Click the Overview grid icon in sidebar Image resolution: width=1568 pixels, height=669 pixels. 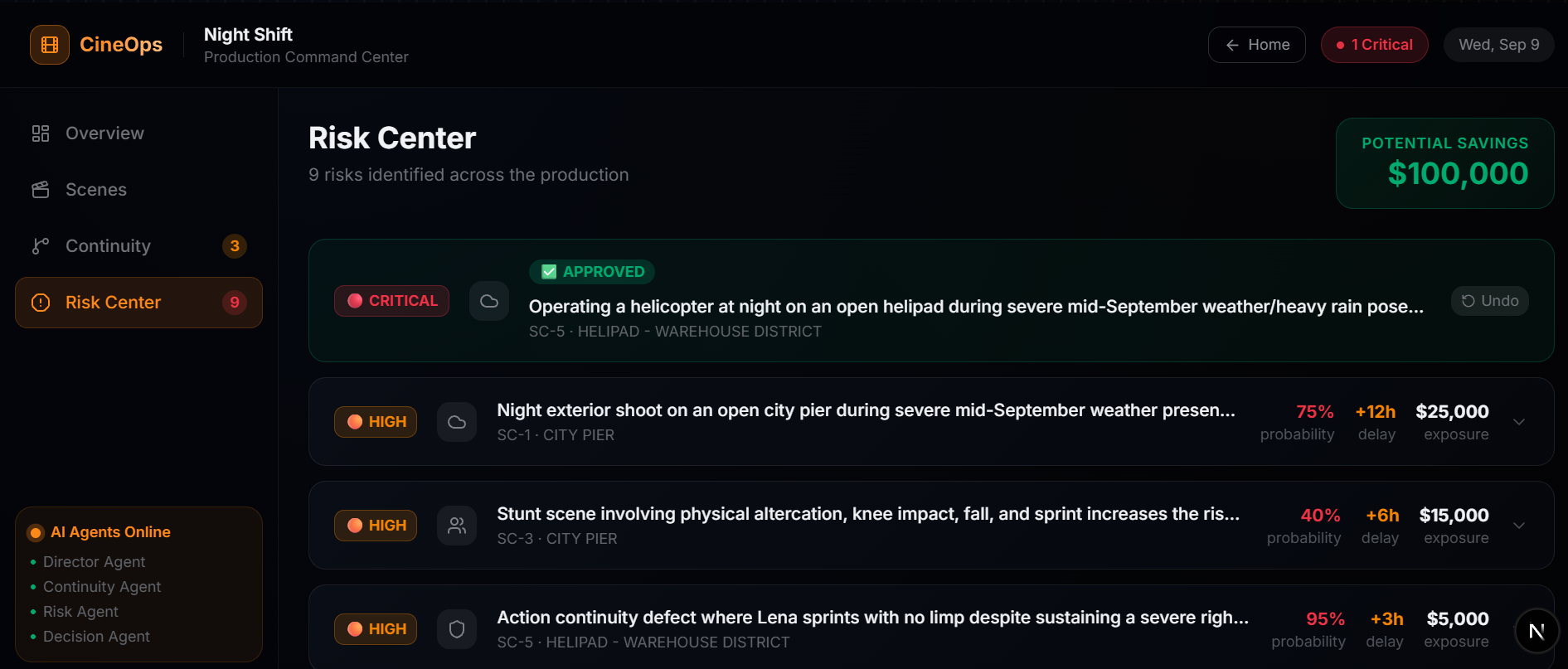[x=41, y=133]
